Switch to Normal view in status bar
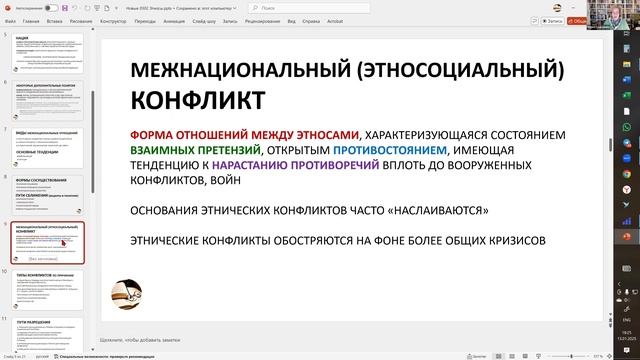The width and height of the screenshot is (640, 360). [x=498, y=356]
